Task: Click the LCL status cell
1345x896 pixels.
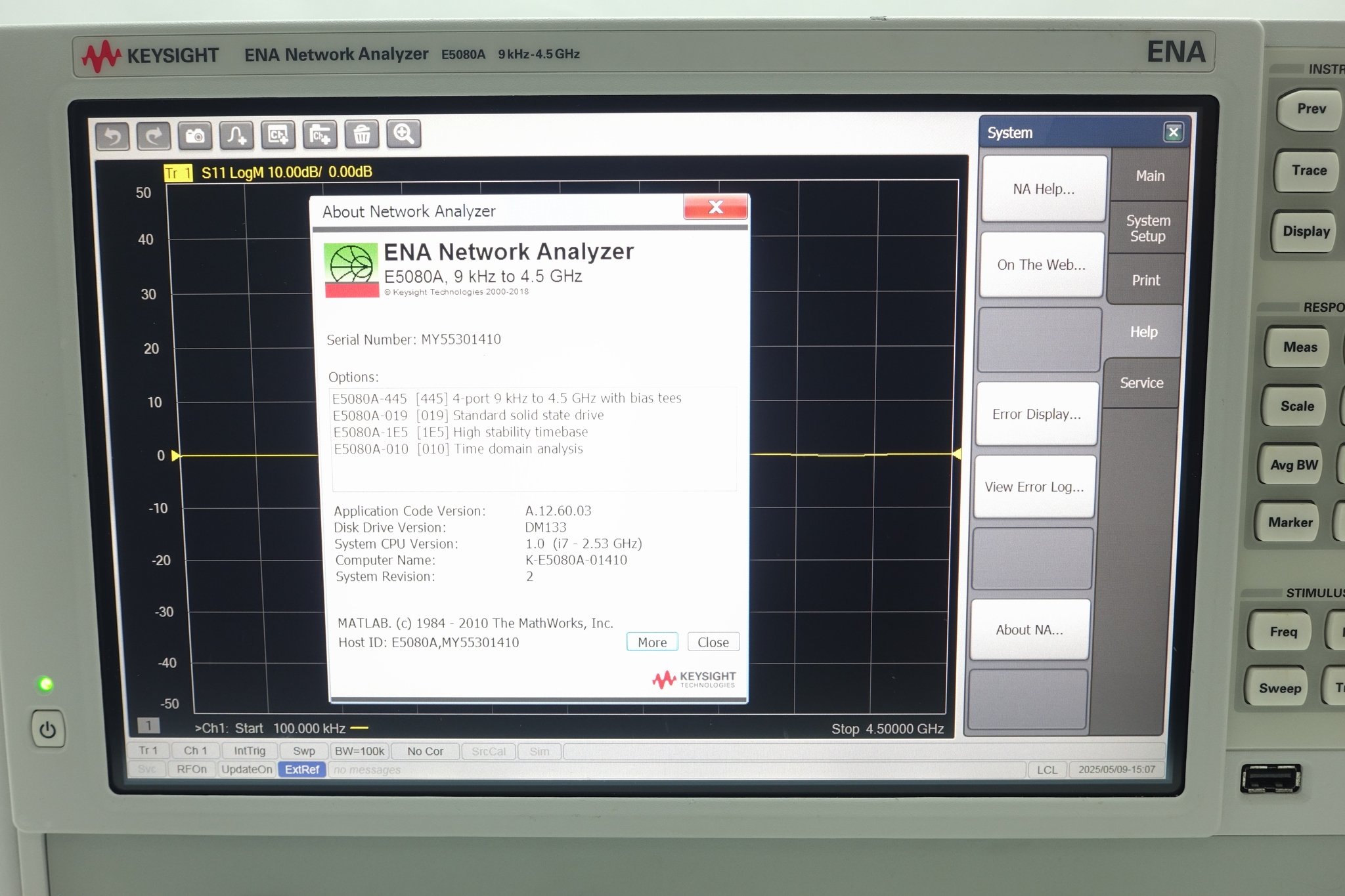Action: [x=1047, y=769]
